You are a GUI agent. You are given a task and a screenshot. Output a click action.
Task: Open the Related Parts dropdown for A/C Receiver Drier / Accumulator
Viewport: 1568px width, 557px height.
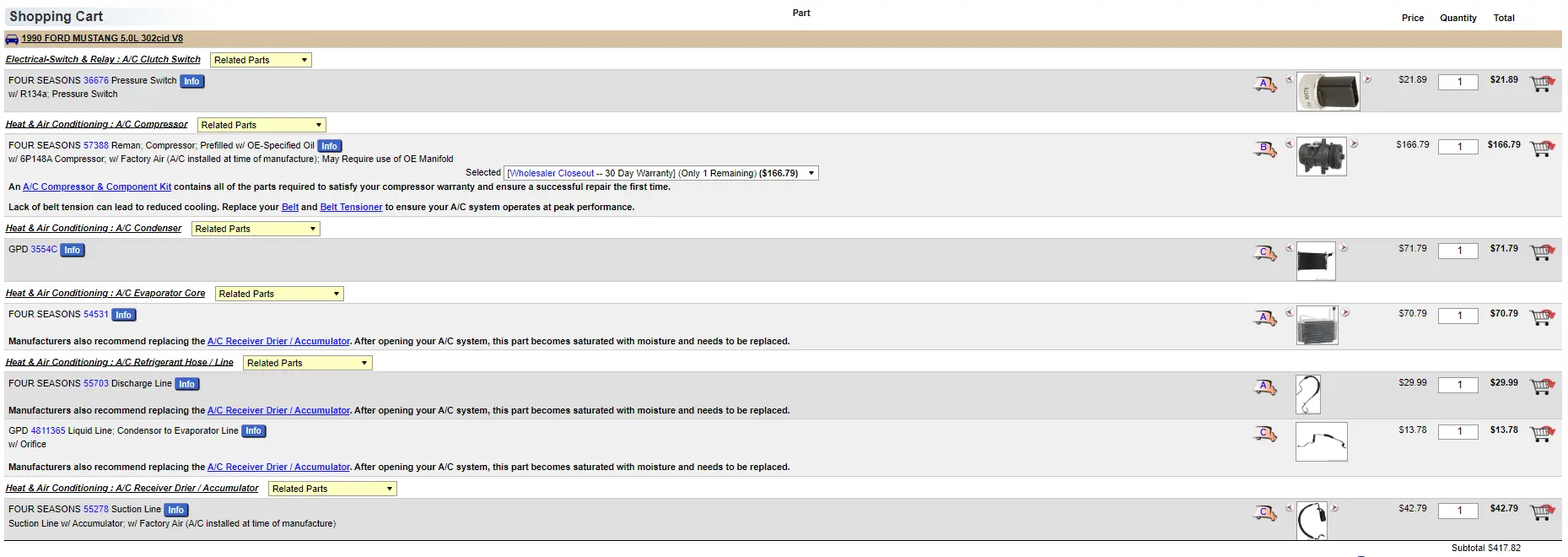[x=332, y=489]
